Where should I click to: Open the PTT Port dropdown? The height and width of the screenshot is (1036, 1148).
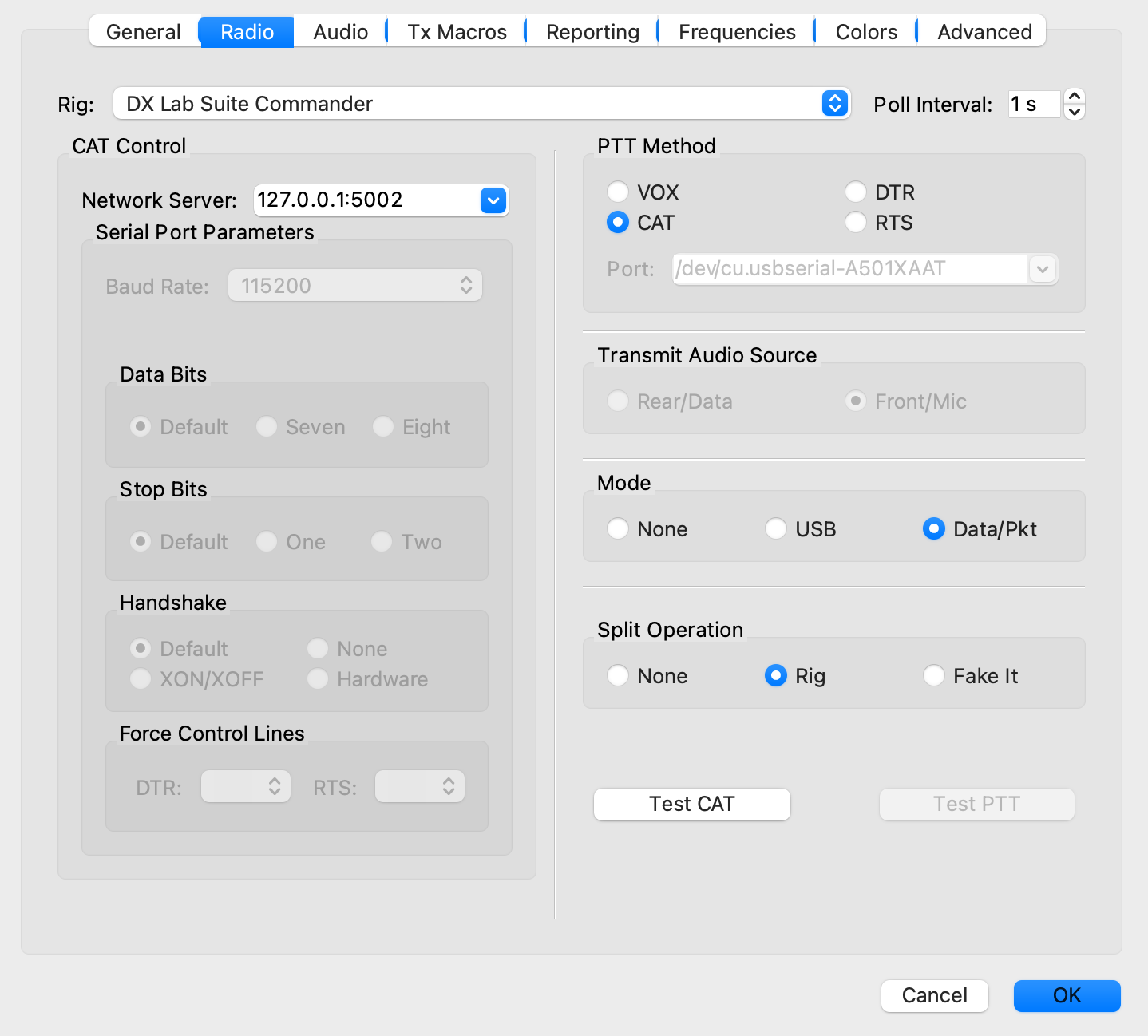coord(1043,269)
